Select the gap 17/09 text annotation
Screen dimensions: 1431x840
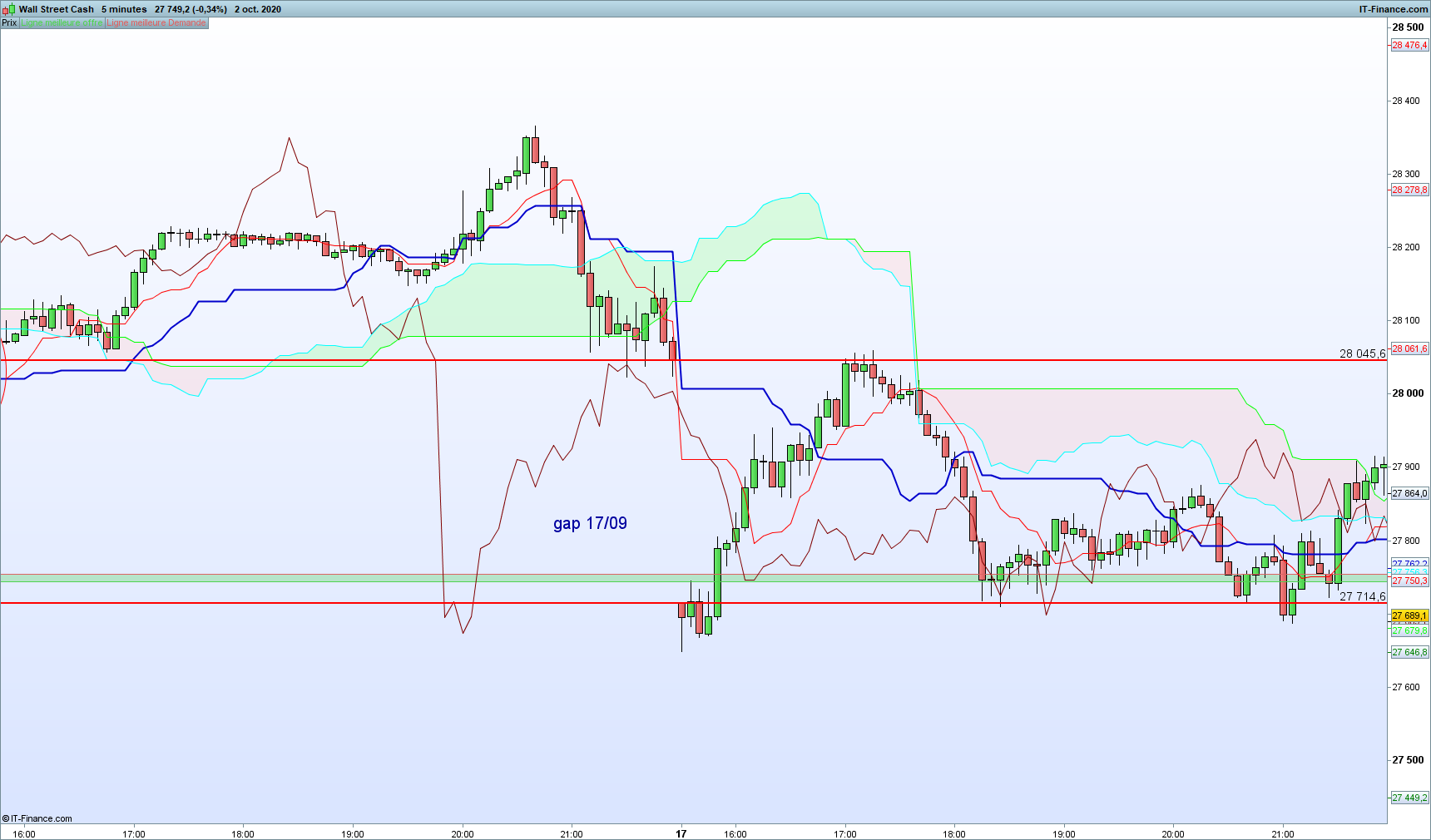[x=590, y=523]
